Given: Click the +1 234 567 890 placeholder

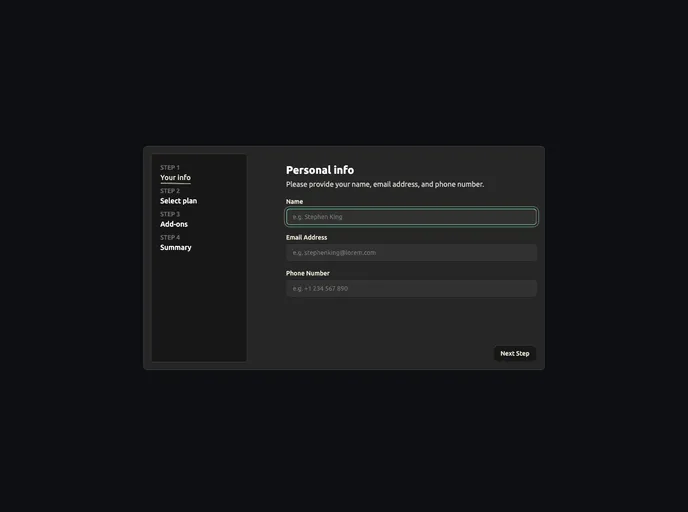Looking at the screenshot, I should [x=320, y=289].
